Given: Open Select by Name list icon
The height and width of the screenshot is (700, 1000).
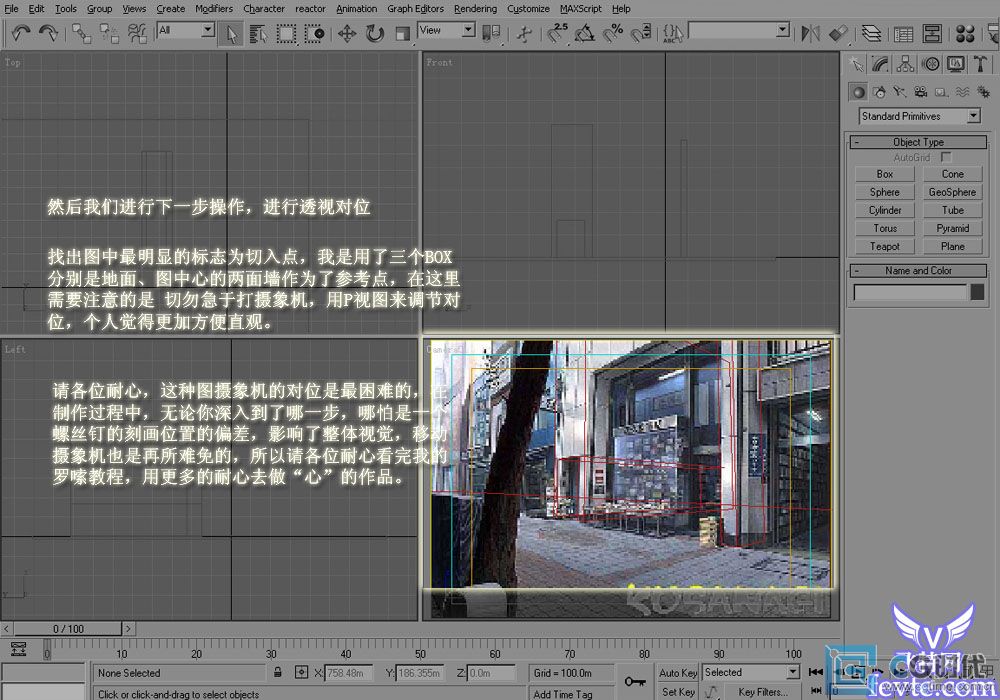Looking at the screenshot, I should (258, 33).
